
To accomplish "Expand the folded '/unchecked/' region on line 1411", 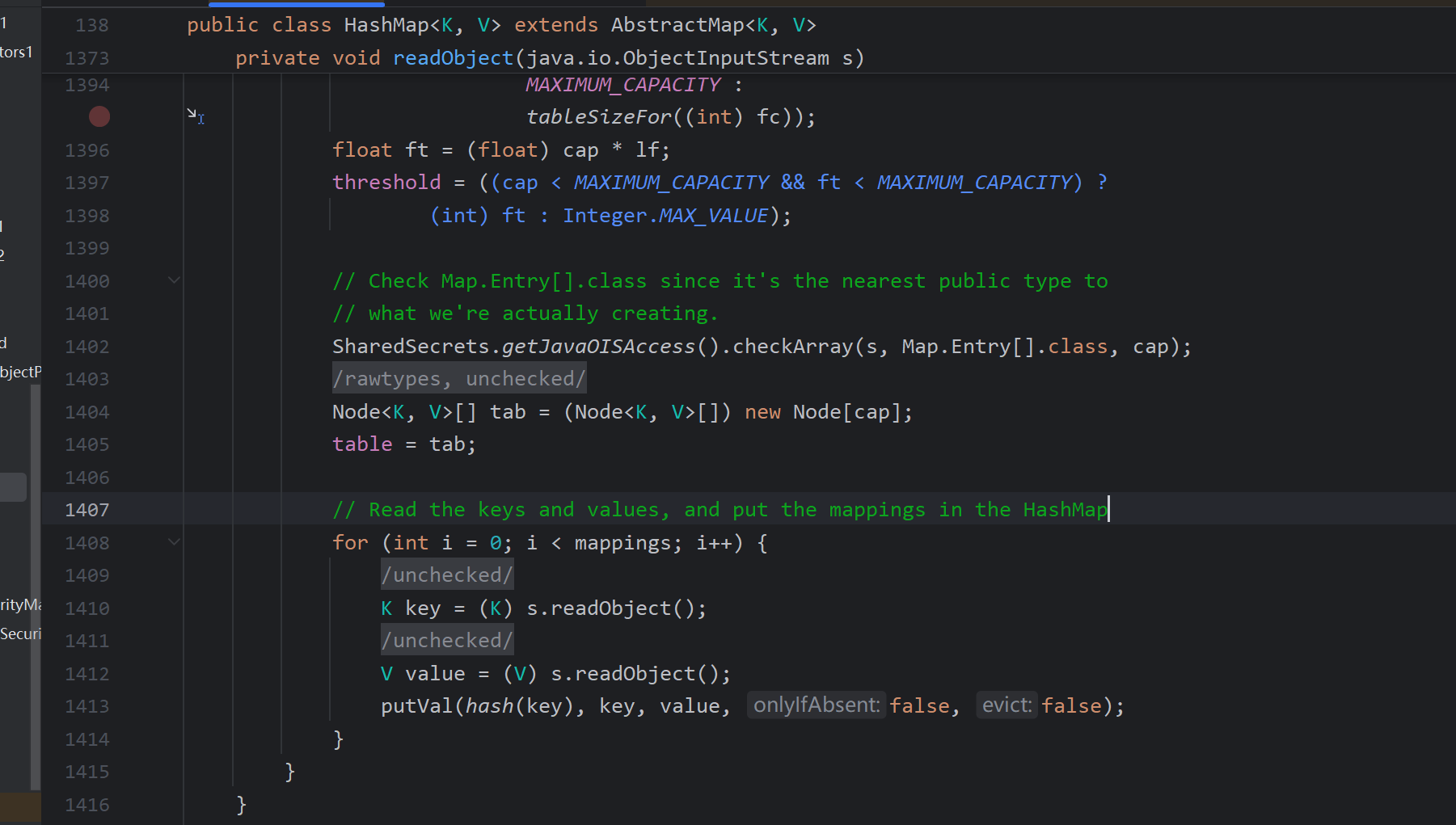I will (x=447, y=641).
